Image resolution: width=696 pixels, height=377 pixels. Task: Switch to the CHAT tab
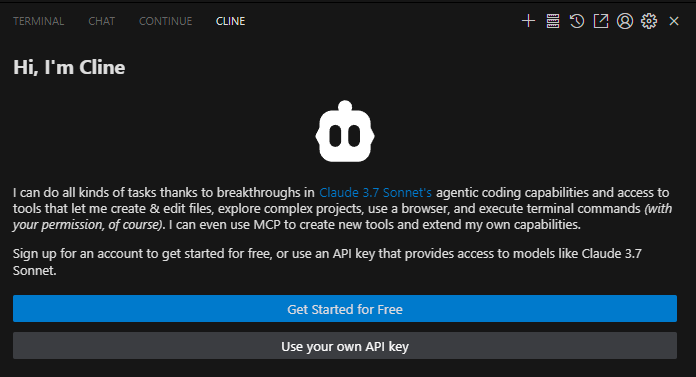[x=102, y=21]
